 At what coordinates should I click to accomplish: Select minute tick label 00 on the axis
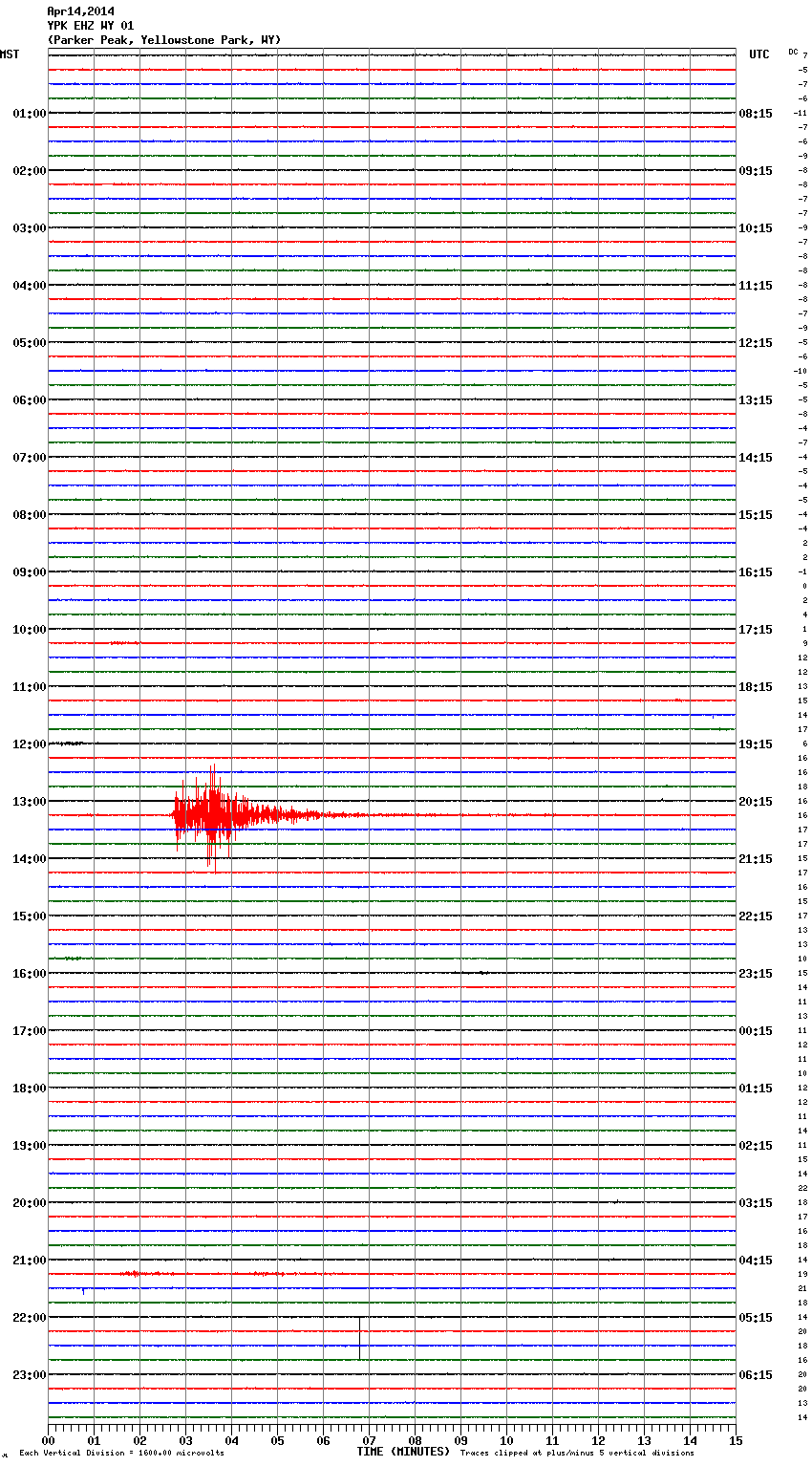pos(48,1440)
